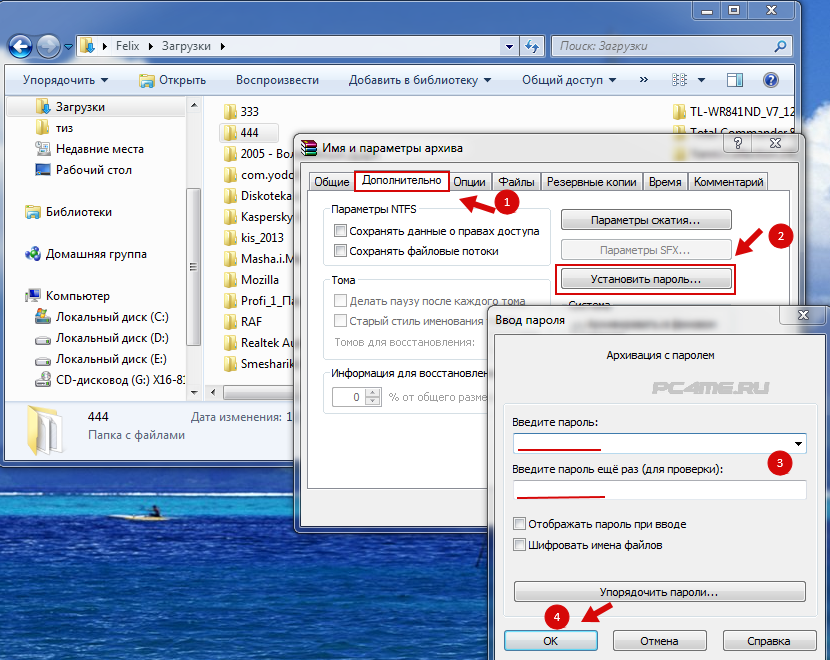Select Рабочий стол in navigation pane
The width and height of the screenshot is (830, 660).
coord(83,170)
